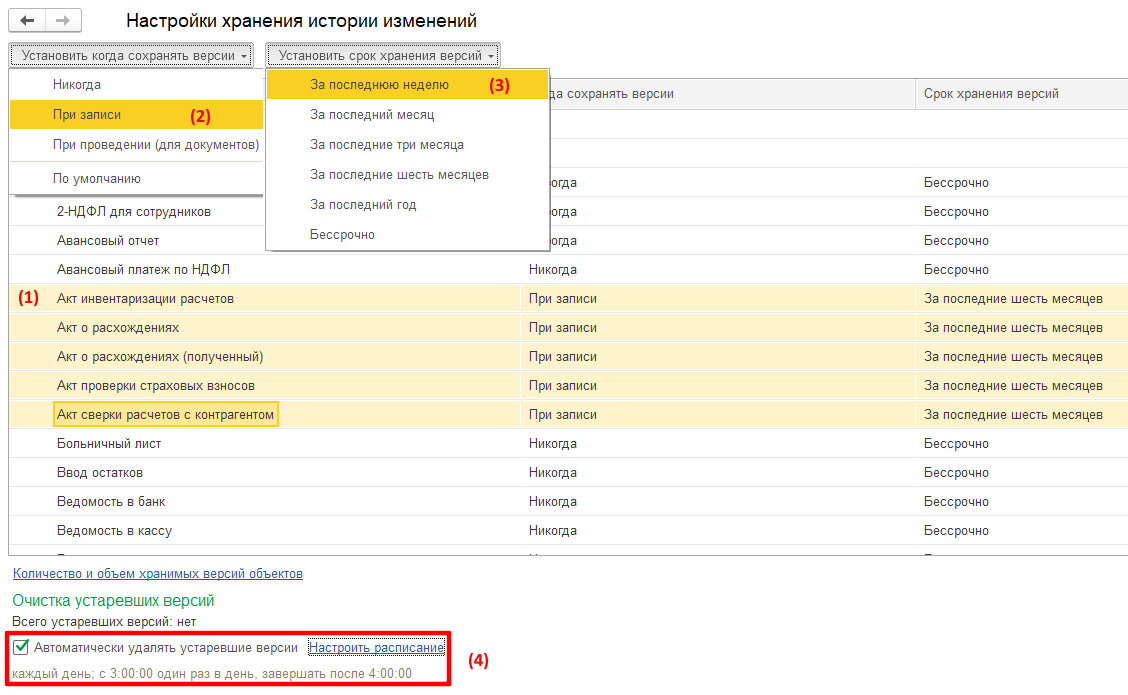1128x695 pixels.
Task: Open 'Настроить расписание' link
Action: [x=376, y=648]
